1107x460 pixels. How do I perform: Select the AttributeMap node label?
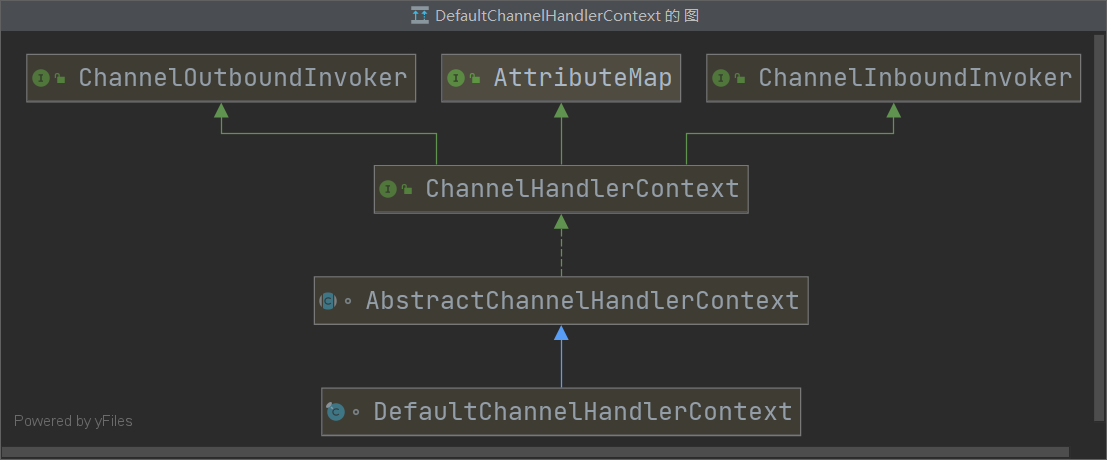pyautogui.click(x=582, y=78)
